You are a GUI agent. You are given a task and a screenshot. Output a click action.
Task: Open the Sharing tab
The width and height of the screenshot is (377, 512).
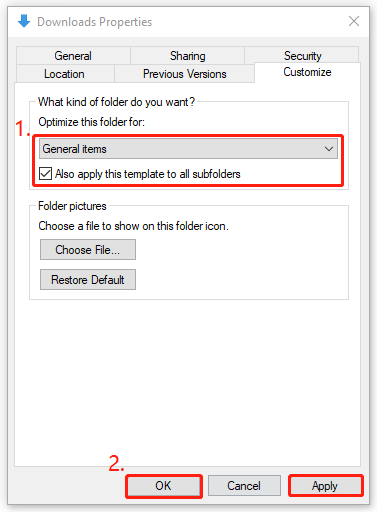(187, 56)
